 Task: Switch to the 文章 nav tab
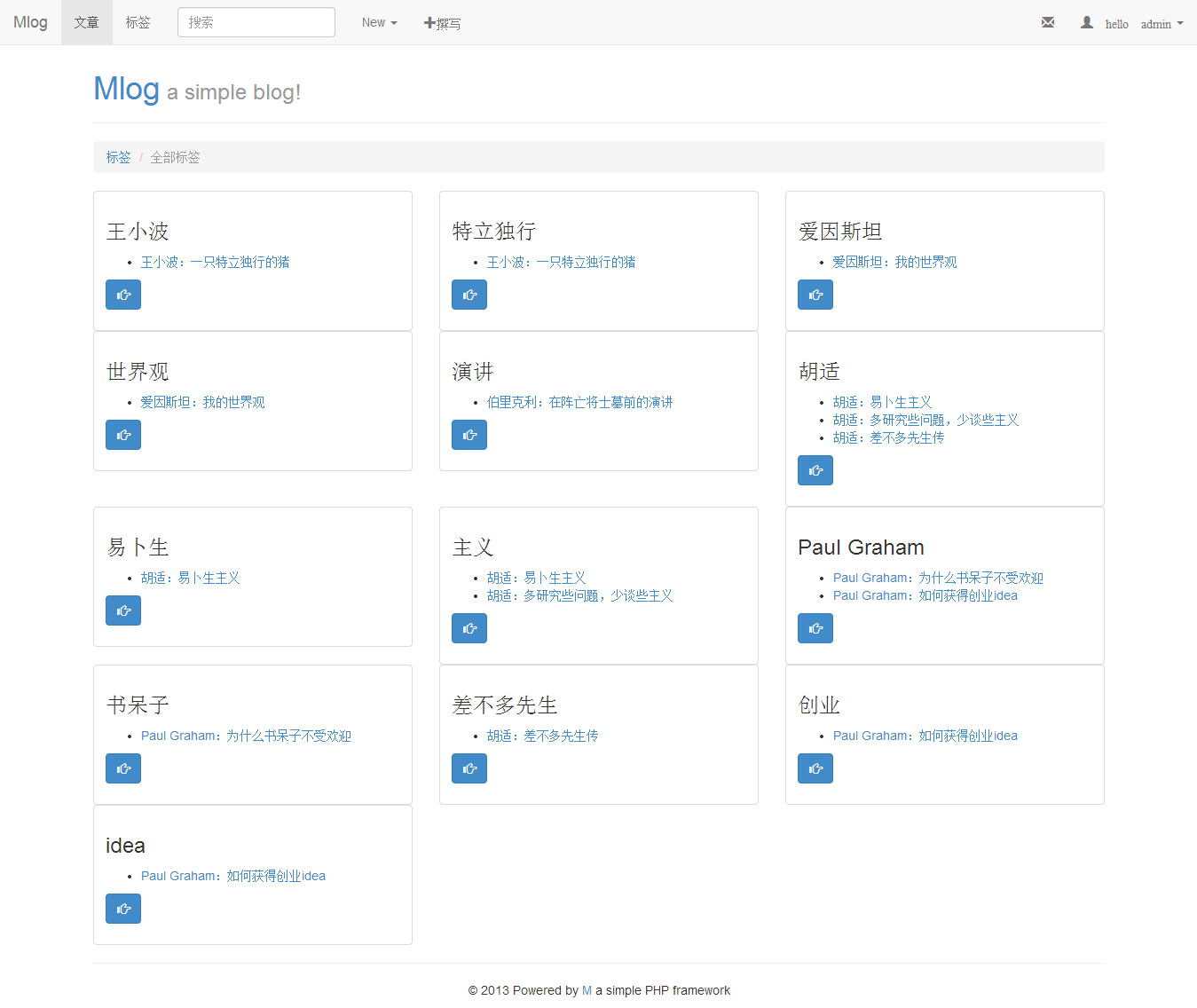tap(86, 22)
